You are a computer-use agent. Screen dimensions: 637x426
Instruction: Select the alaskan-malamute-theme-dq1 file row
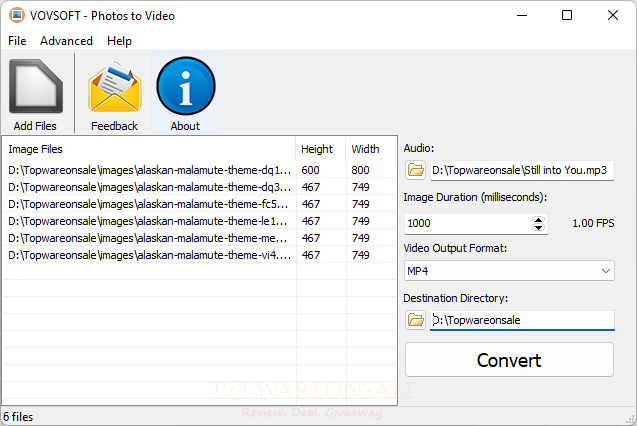click(199, 170)
